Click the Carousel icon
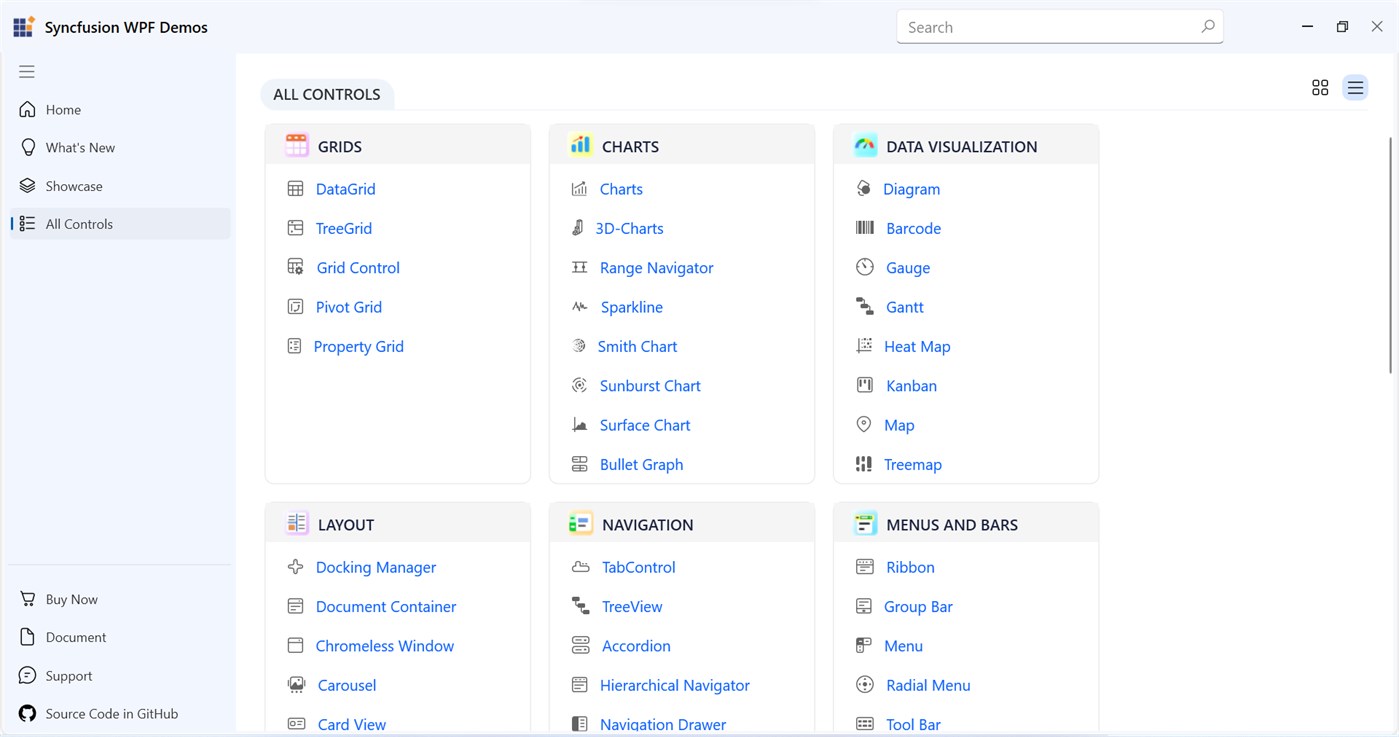The image size is (1399, 737). tap(296, 685)
